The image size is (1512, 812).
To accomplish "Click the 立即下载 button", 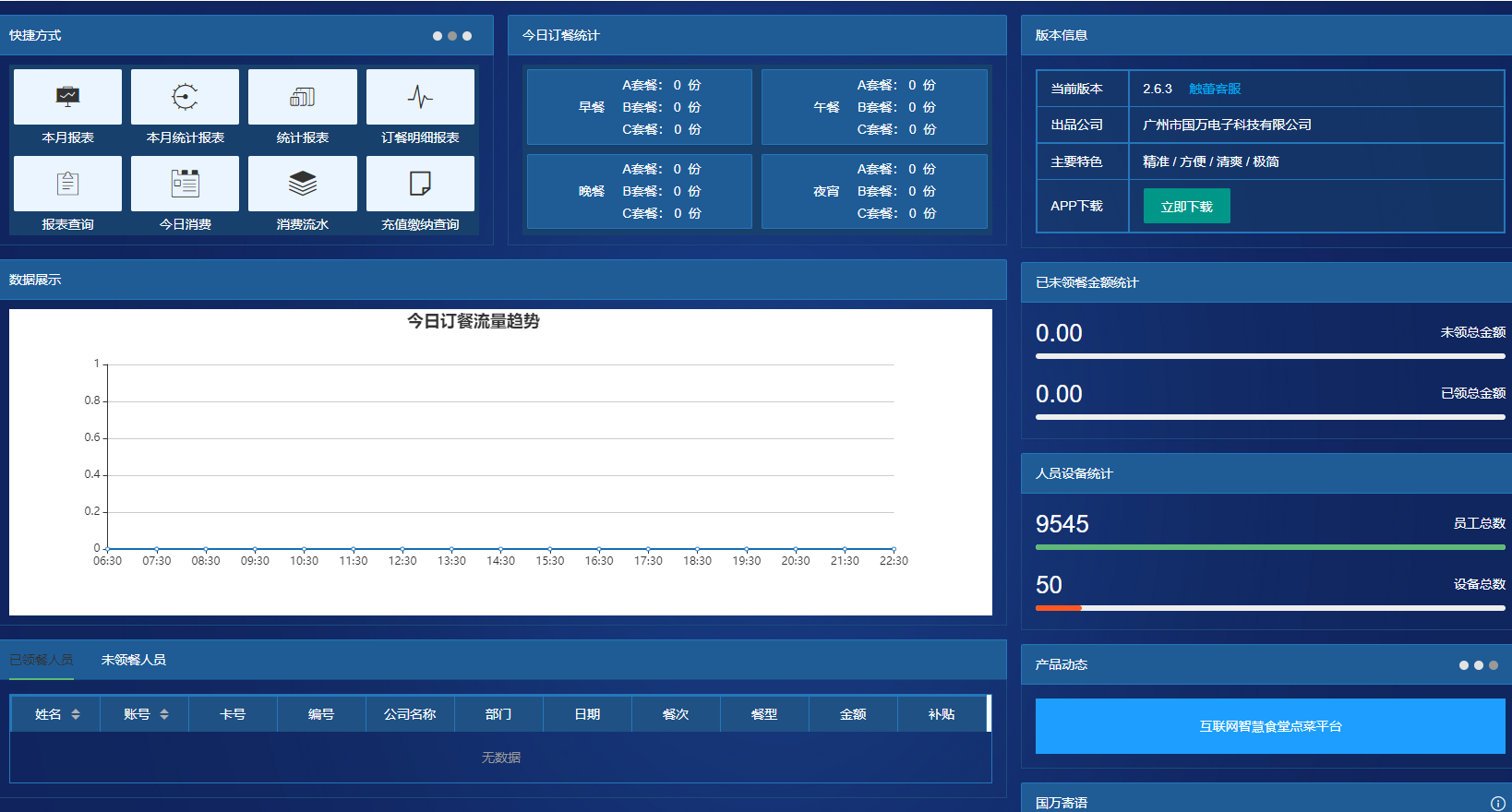I will click(x=1186, y=206).
